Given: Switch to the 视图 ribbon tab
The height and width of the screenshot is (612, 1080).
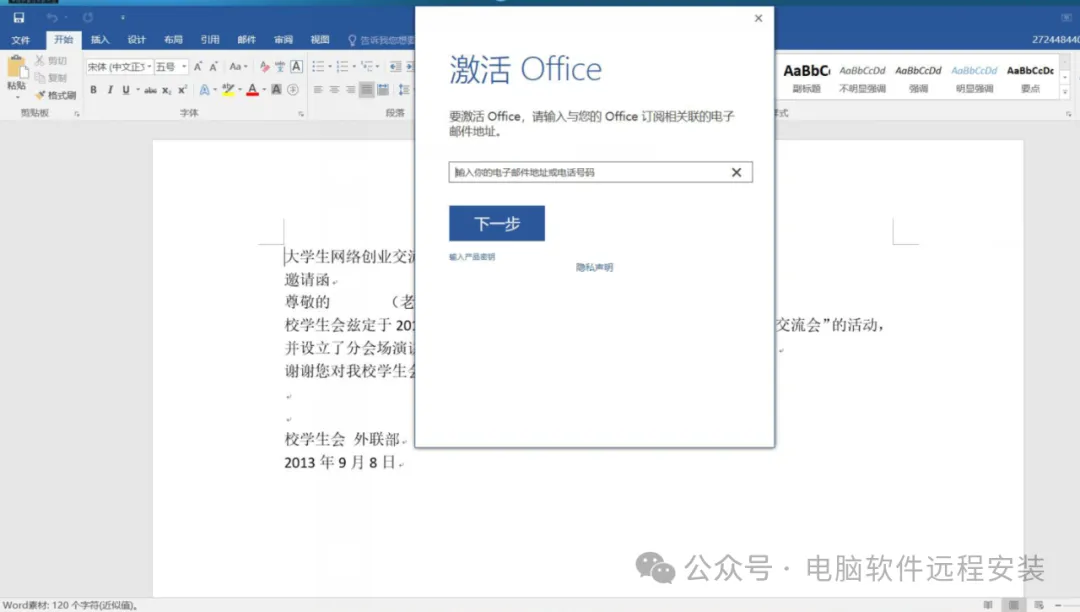Looking at the screenshot, I should (x=320, y=40).
